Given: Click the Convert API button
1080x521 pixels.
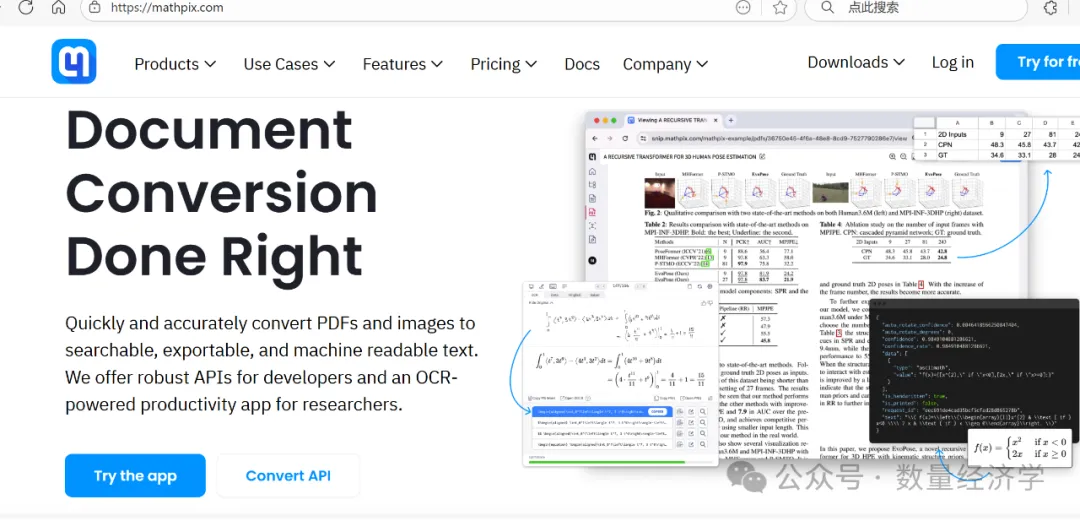Looking at the screenshot, I should [x=288, y=476].
